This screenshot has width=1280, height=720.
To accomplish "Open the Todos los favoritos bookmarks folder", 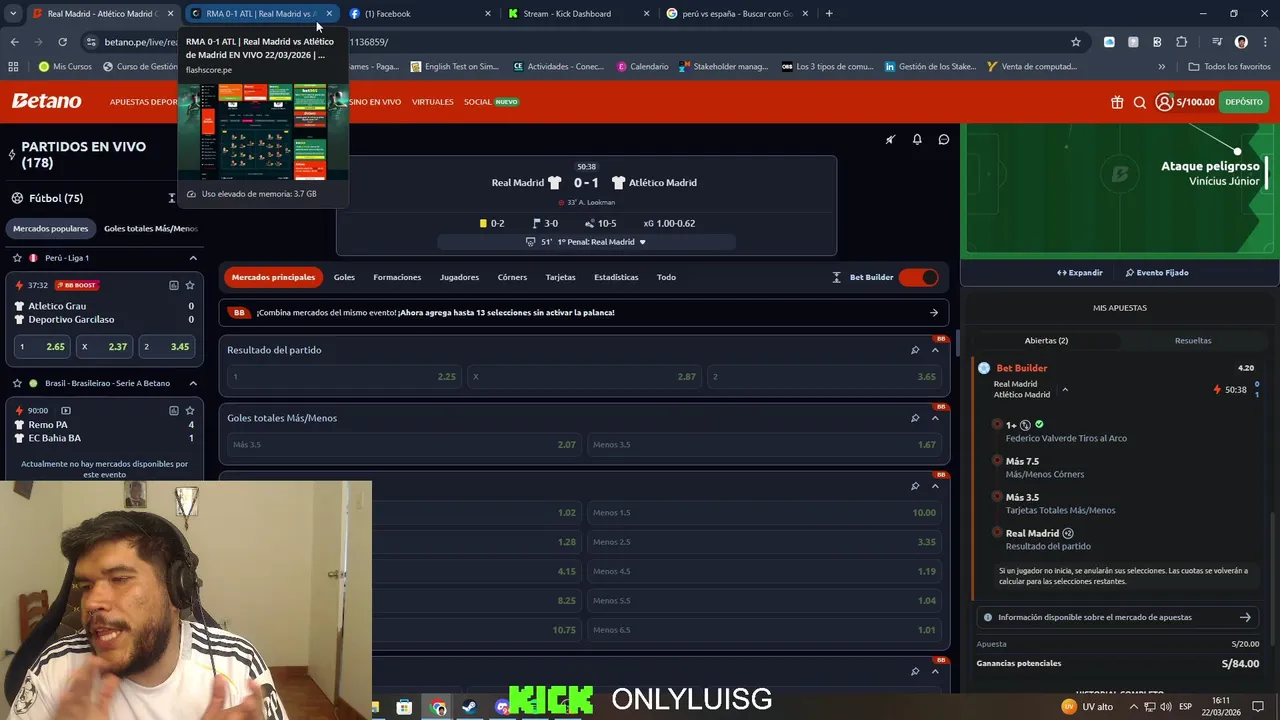I will click(x=1229, y=67).
